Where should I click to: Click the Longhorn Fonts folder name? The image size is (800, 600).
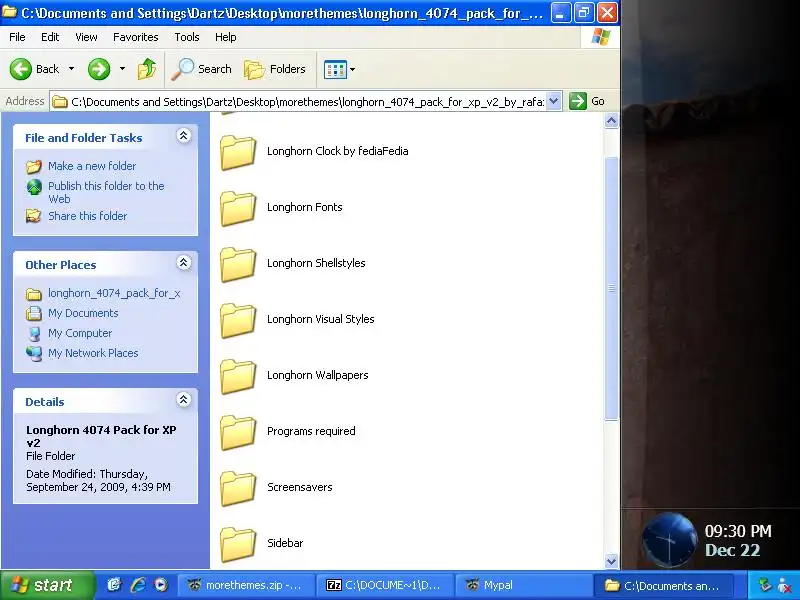coord(305,207)
